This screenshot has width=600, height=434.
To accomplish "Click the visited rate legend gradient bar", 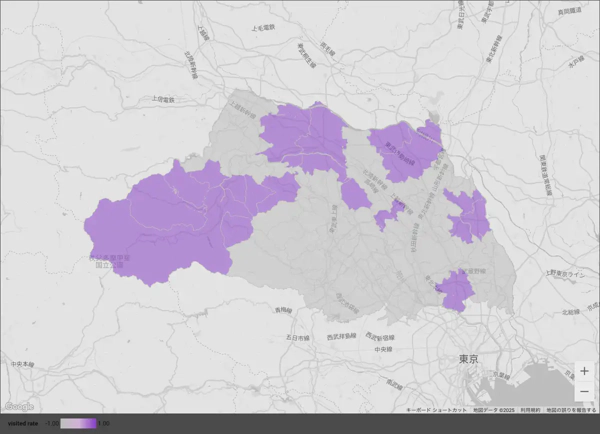I will tap(78, 424).
